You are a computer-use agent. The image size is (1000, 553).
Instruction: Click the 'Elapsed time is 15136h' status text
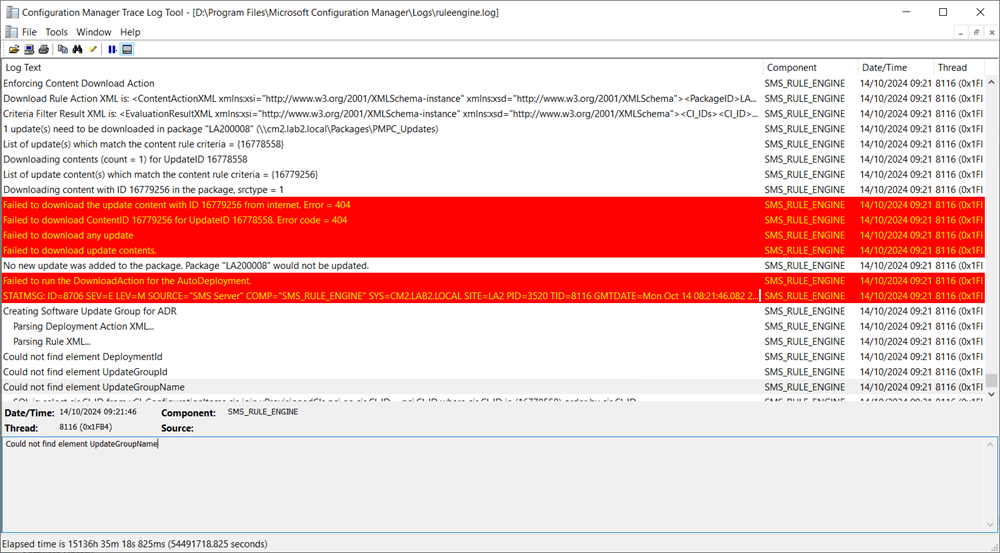135,544
